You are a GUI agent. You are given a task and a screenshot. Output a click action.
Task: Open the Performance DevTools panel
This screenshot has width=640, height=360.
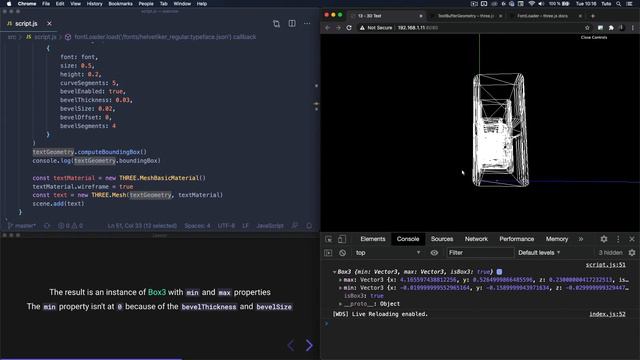click(x=517, y=239)
